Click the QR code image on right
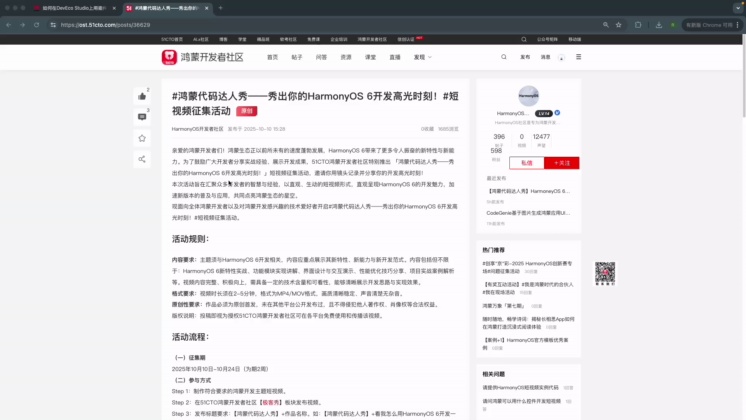This screenshot has width=746, height=420. (x=605, y=272)
